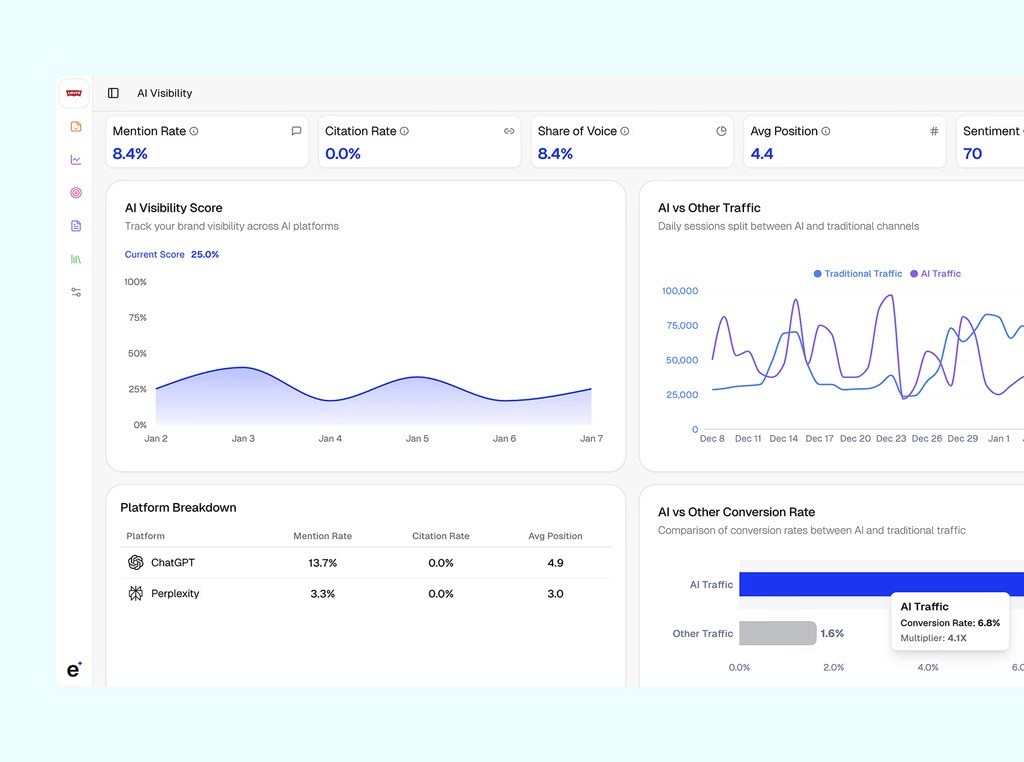Open the blue document icon in the sidebar
Screen dimensions: 1024x762
click(x=75, y=225)
